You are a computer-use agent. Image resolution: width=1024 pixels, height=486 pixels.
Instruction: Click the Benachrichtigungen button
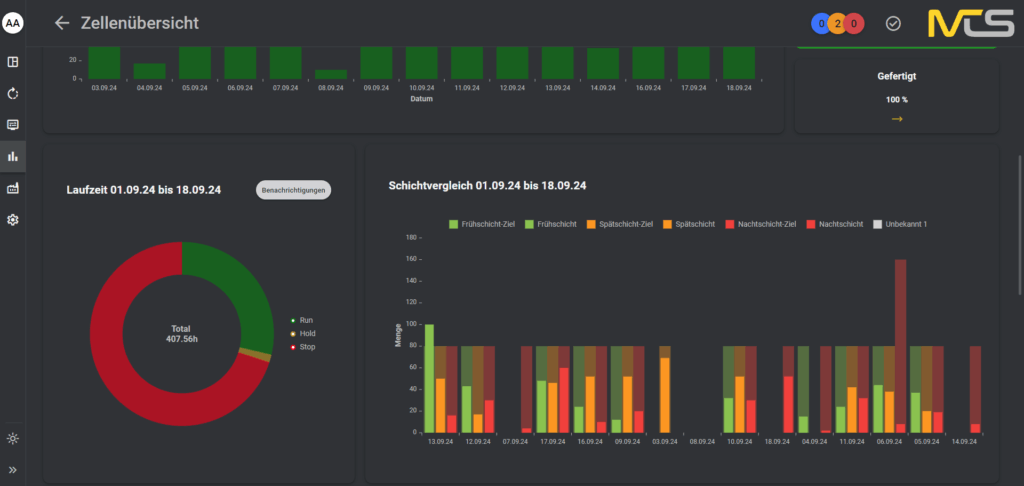[294, 190]
